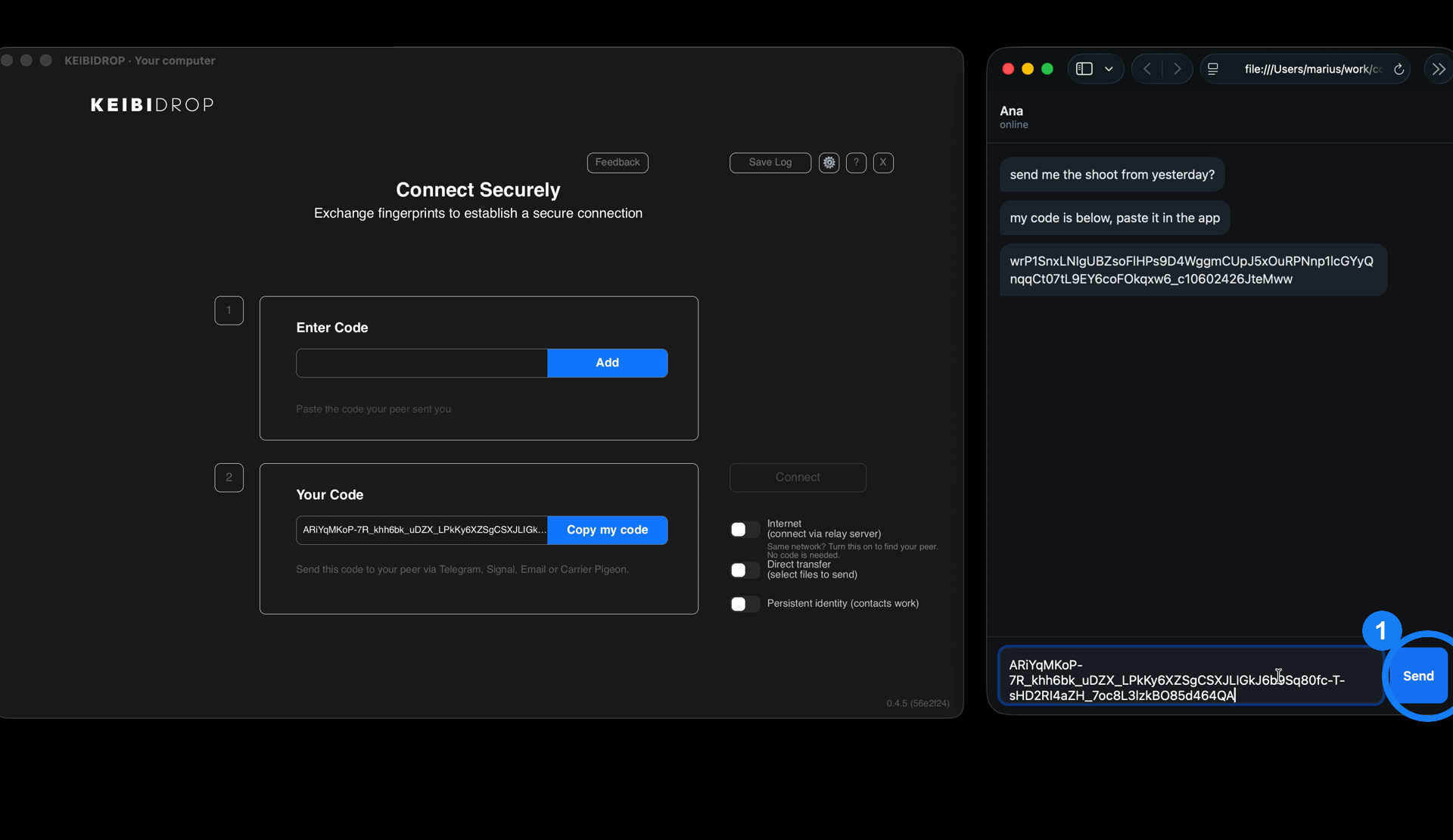
Task: Click the Connect Securely heading
Action: point(478,190)
